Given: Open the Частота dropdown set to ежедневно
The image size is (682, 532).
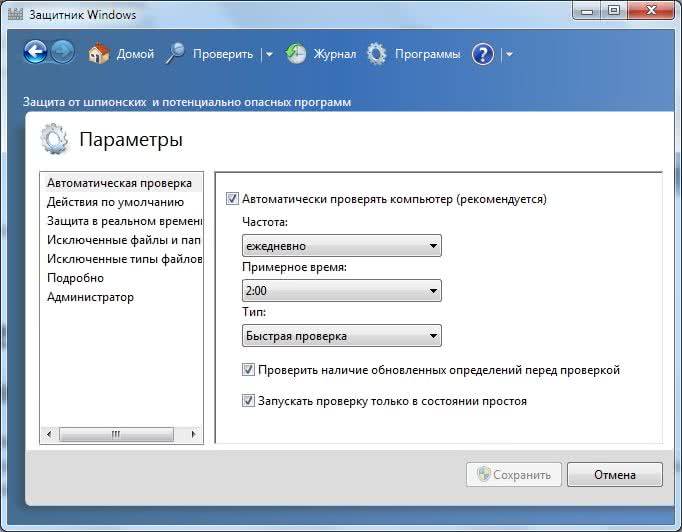Looking at the screenshot, I should [x=341, y=246].
